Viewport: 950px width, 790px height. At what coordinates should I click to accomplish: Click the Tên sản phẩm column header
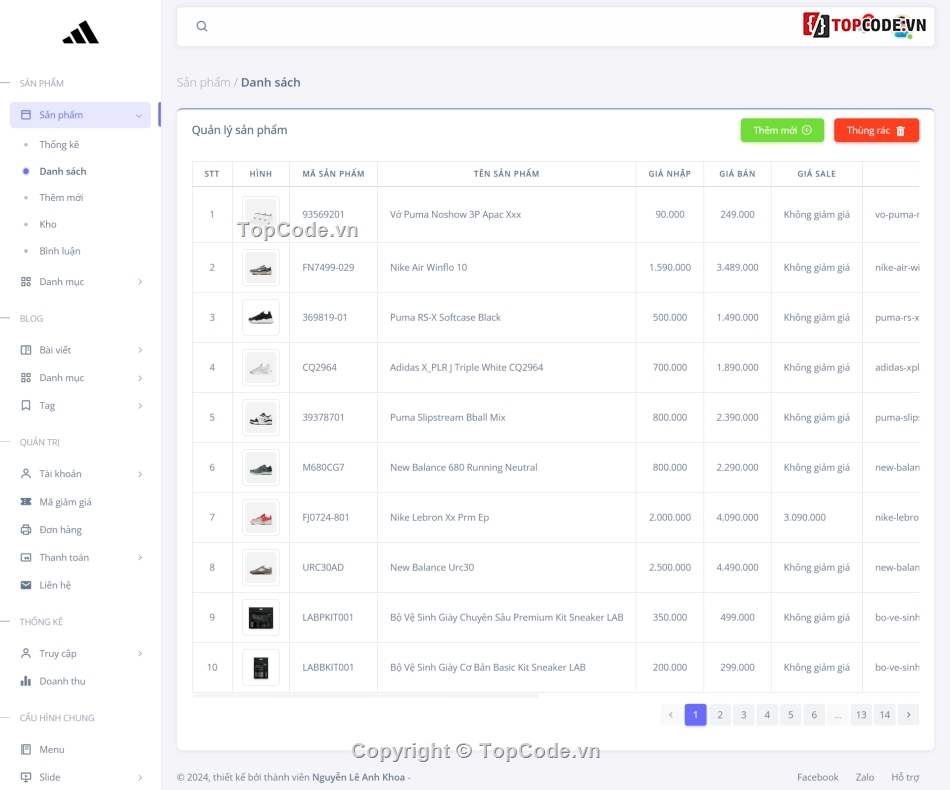coord(507,174)
